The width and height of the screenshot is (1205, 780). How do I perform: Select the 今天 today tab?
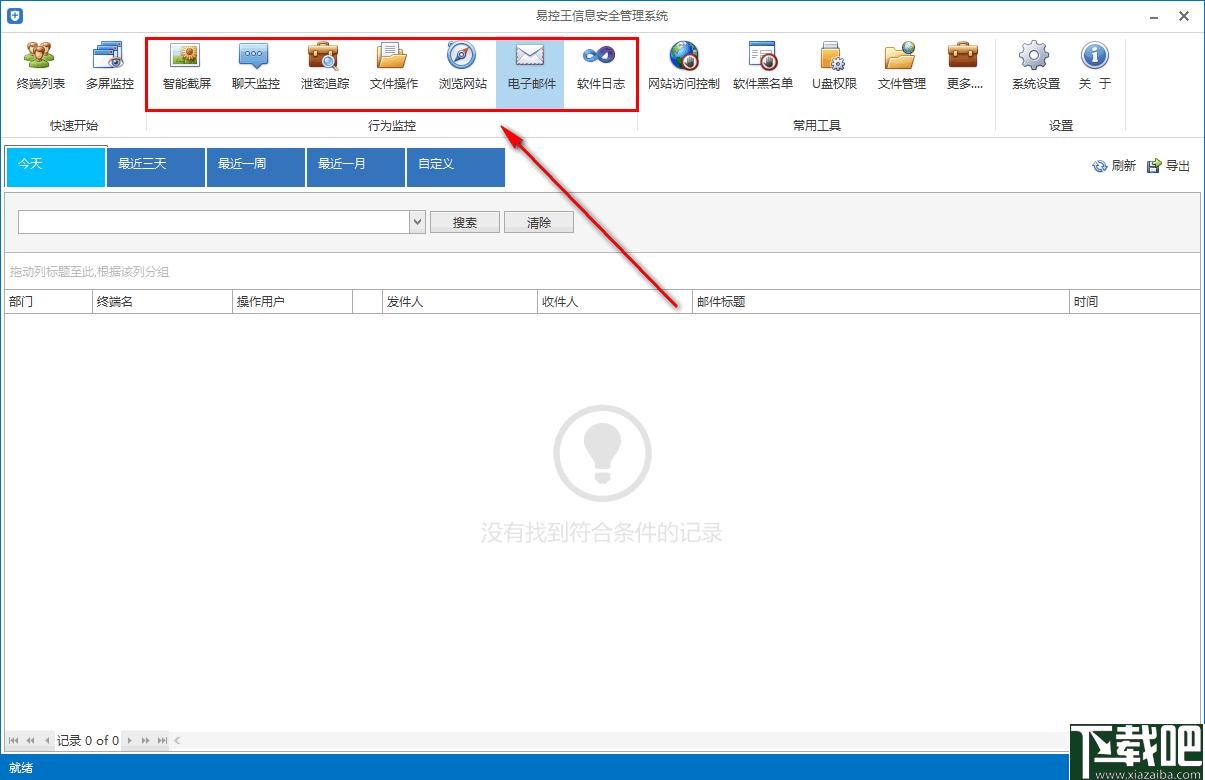click(x=56, y=167)
